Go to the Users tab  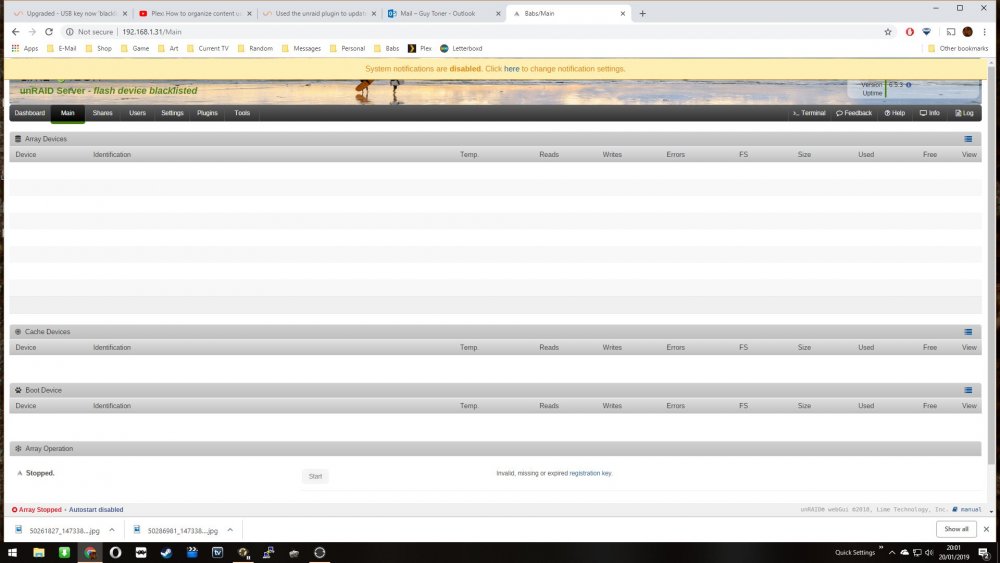137,113
